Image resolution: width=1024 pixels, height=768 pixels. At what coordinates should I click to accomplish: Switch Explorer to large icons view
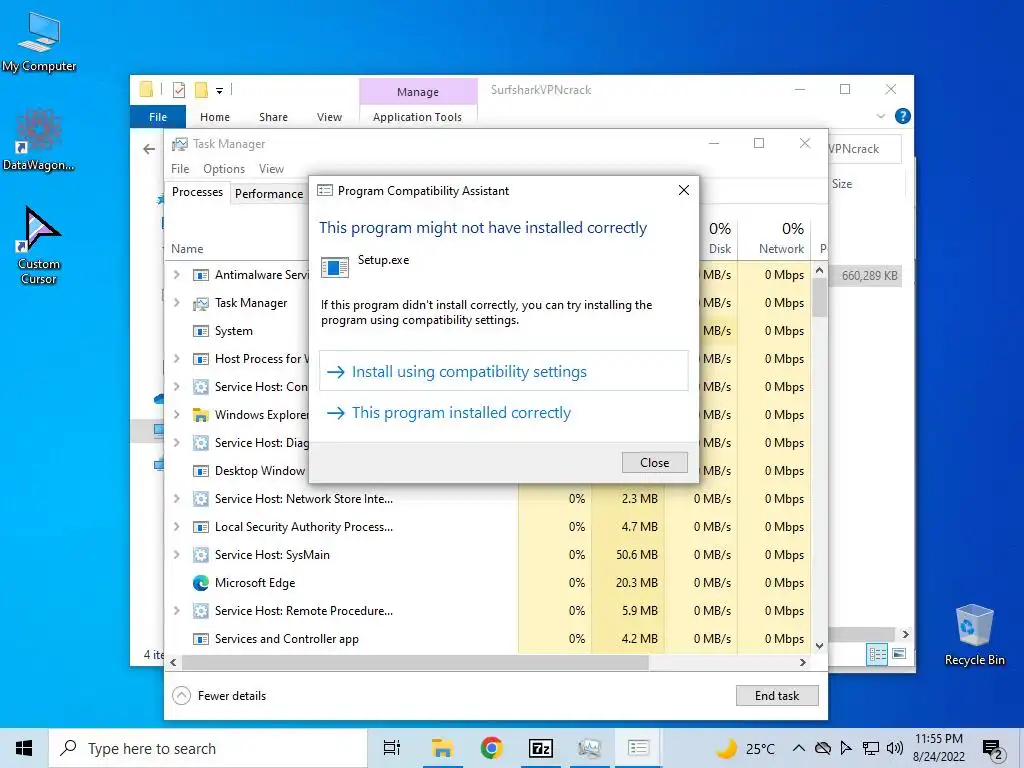(x=899, y=654)
